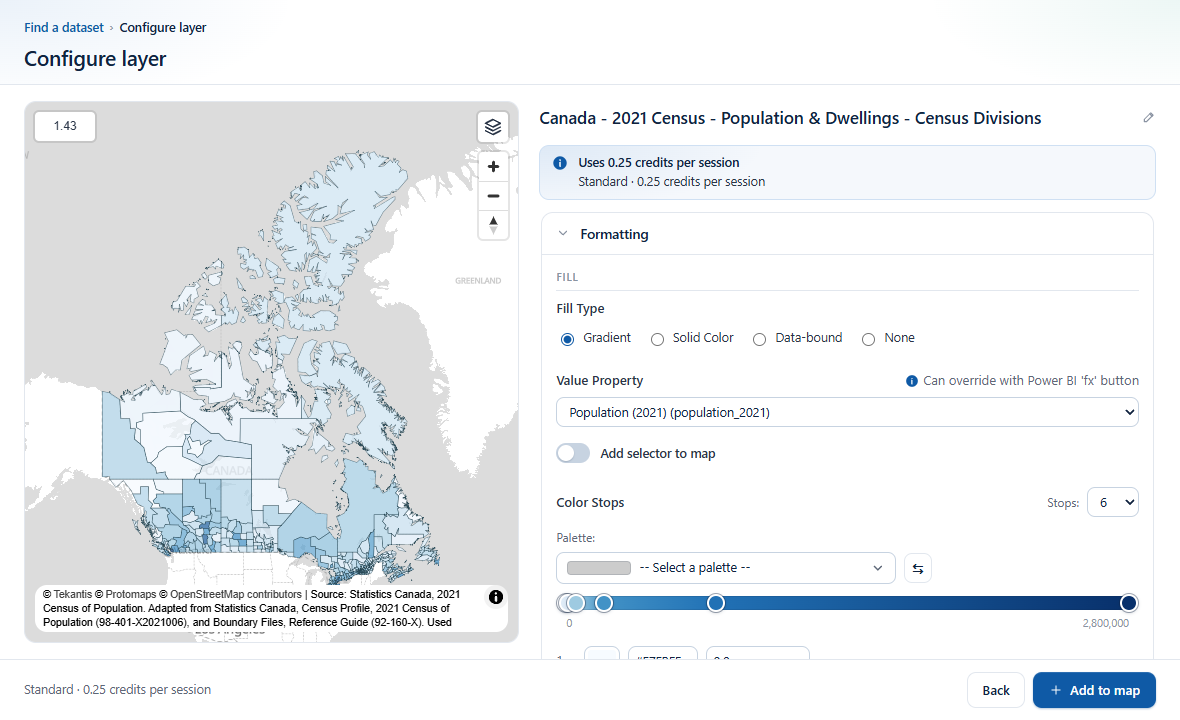The image size is (1180, 720).
Task: Click the map zoom level box 1.43
Action: pyautogui.click(x=65, y=126)
